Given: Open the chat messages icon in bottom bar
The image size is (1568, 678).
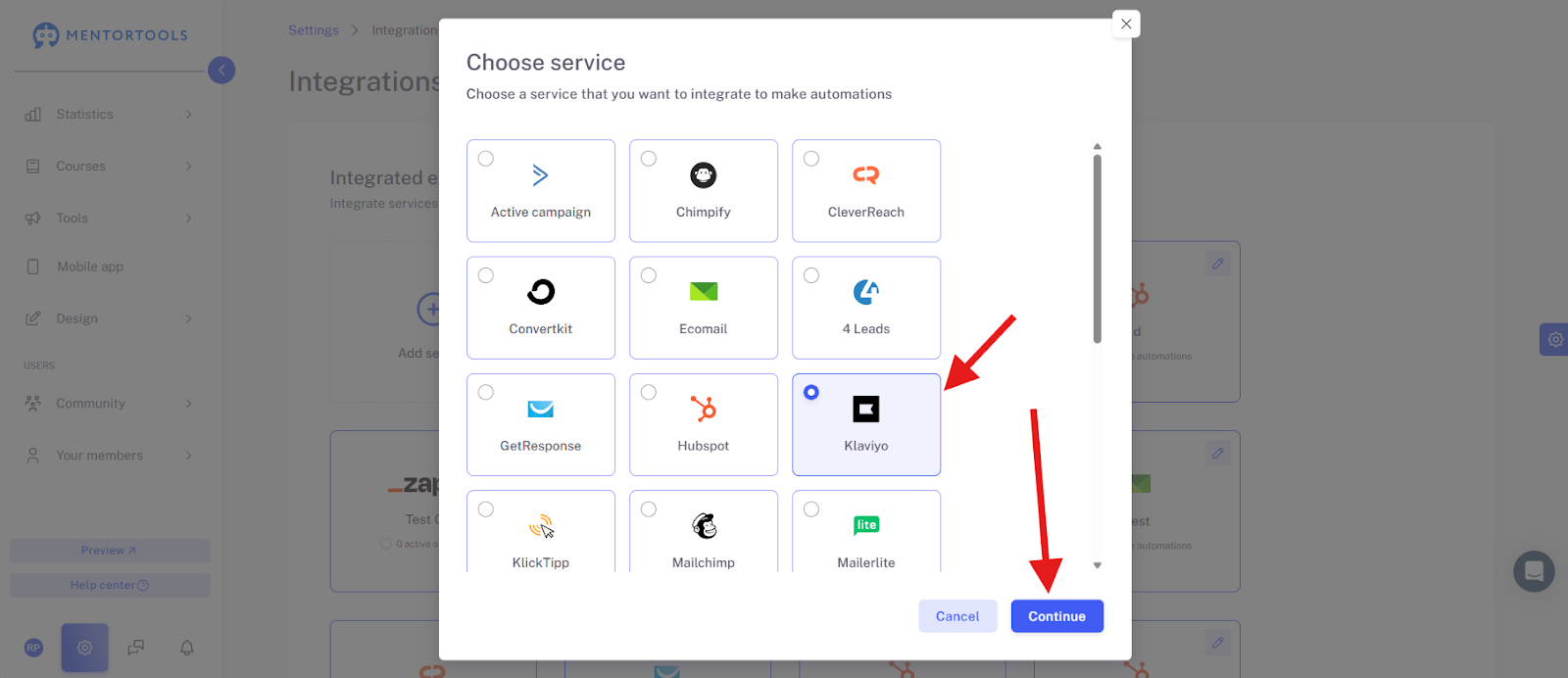Looking at the screenshot, I should (136, 648).
